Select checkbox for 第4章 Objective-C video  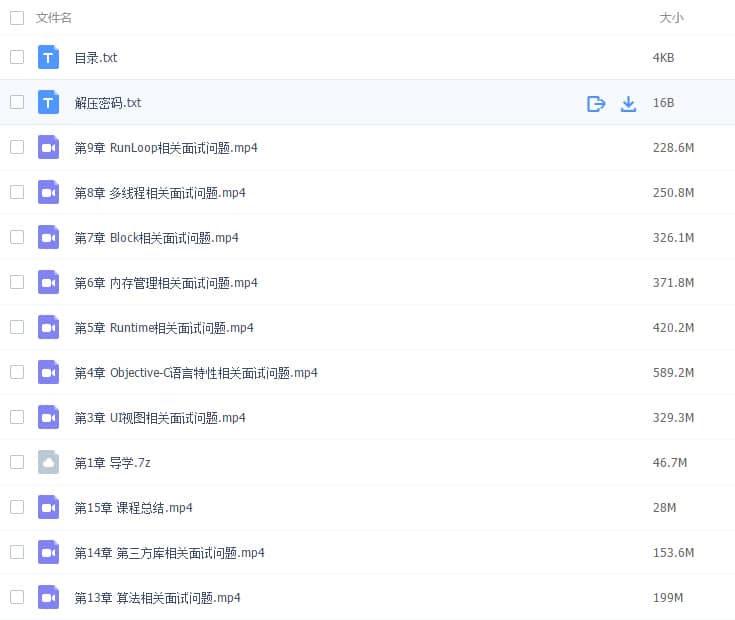pos(17,372)
